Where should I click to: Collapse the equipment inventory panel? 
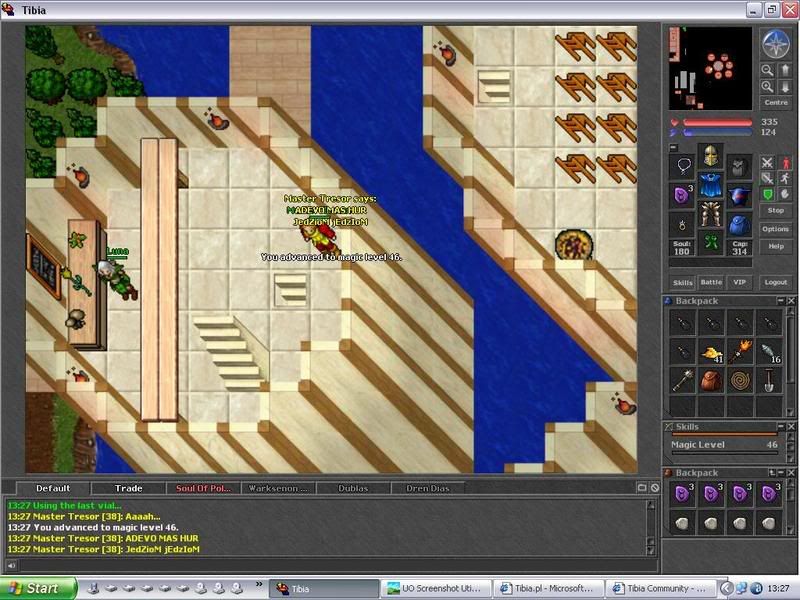673,147
